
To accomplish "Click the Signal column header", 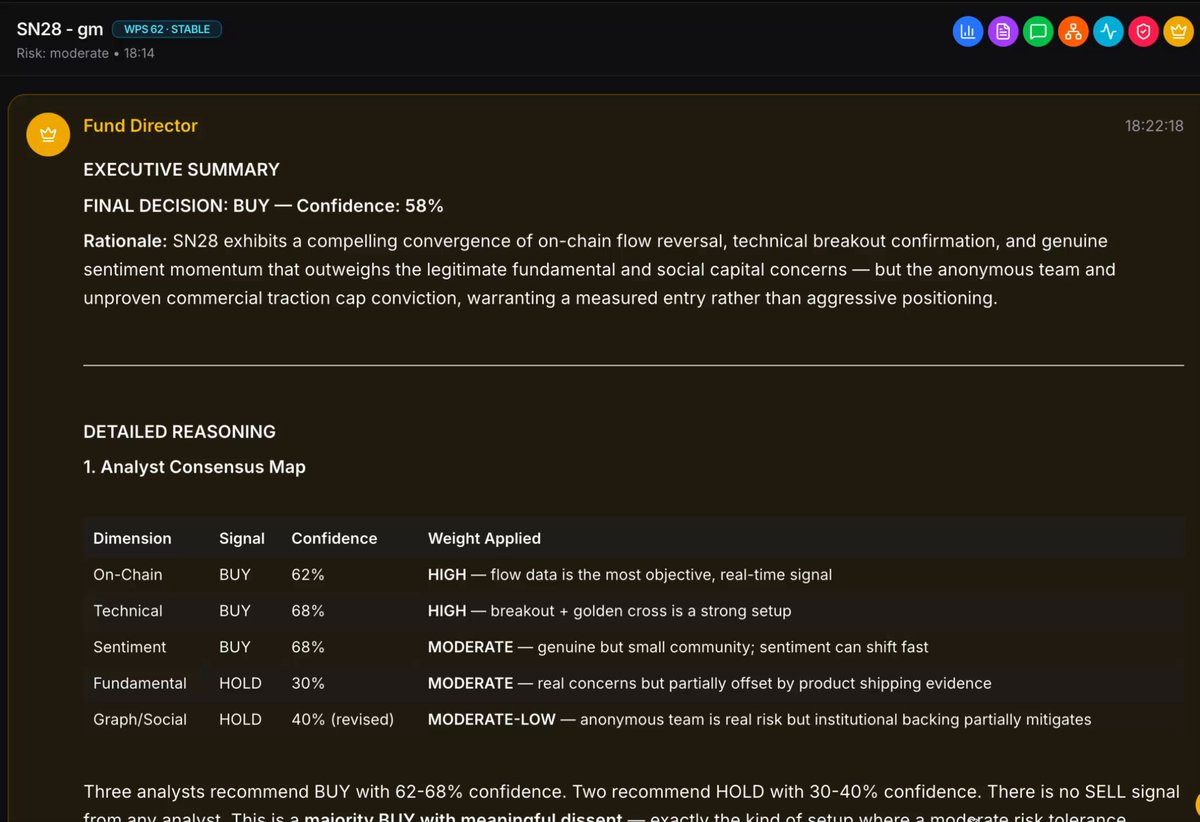I will pos(242,538).
